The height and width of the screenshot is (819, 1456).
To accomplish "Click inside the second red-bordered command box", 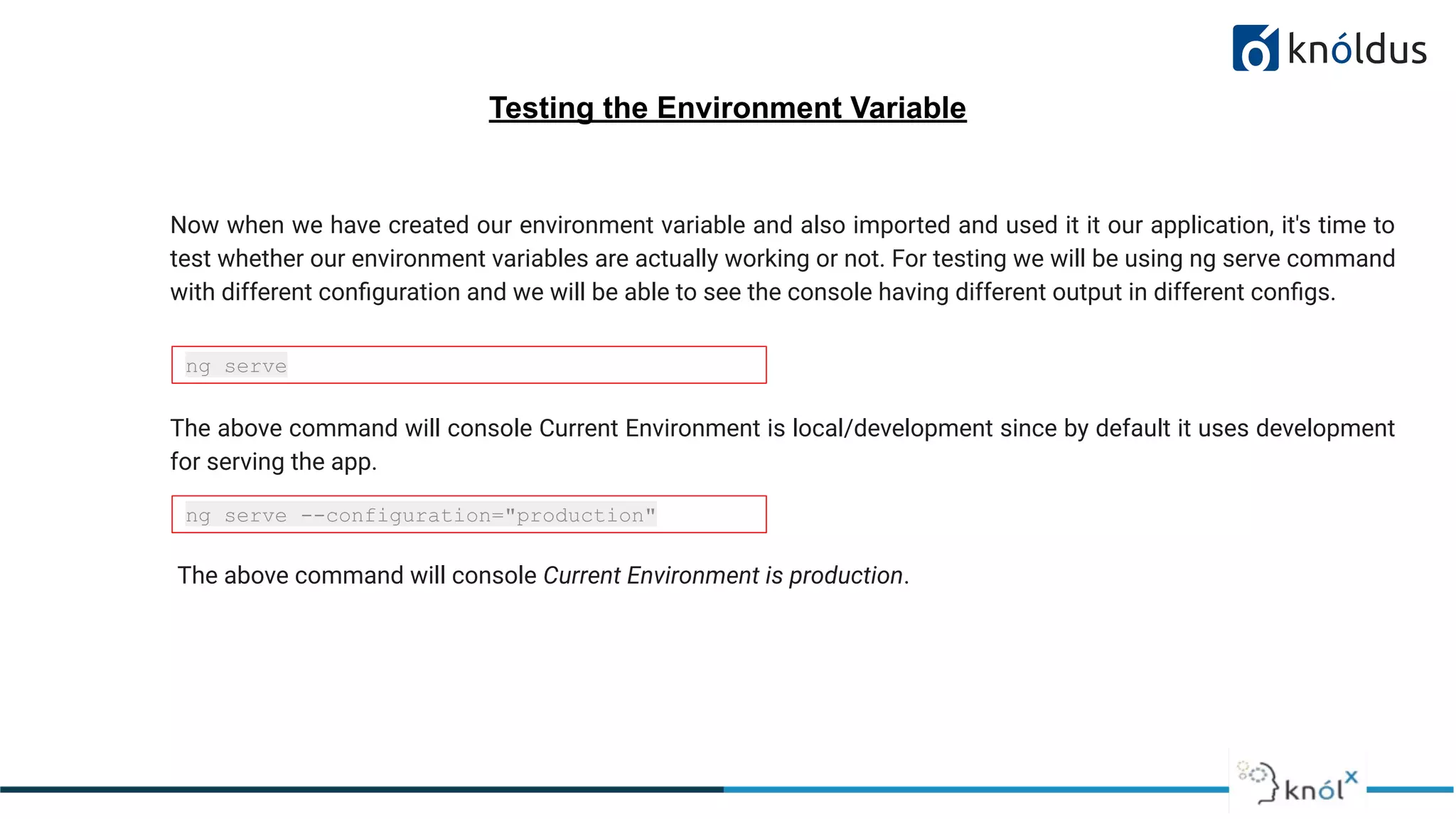I will pyautogui.click(x=469, y=514).
